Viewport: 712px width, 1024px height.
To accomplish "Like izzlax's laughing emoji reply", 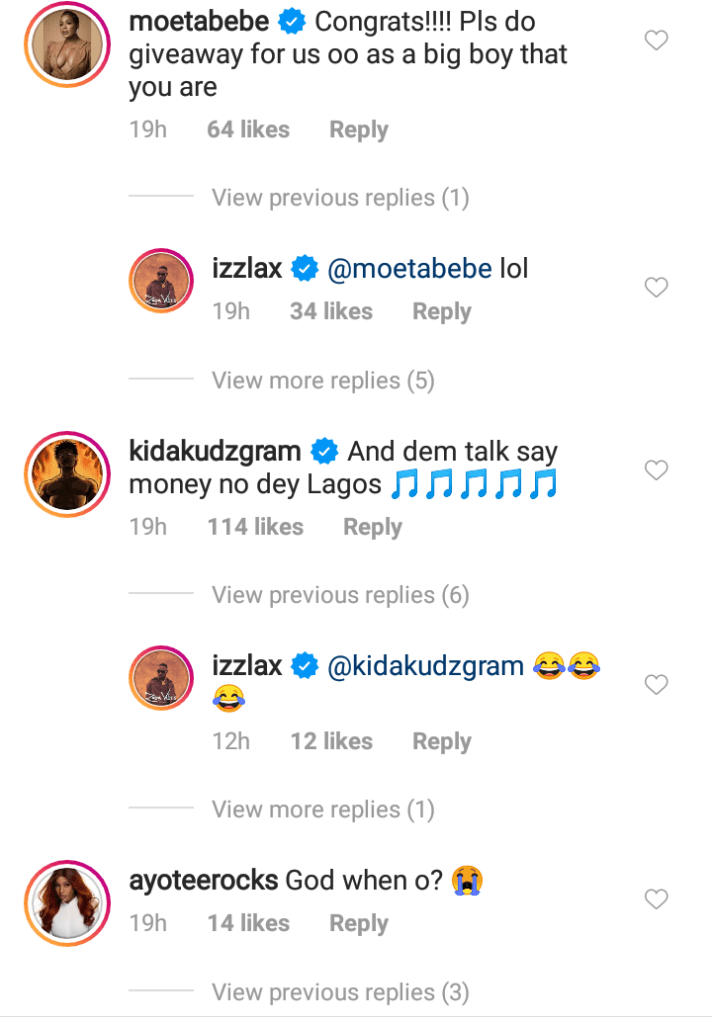I will click(656, 685).
